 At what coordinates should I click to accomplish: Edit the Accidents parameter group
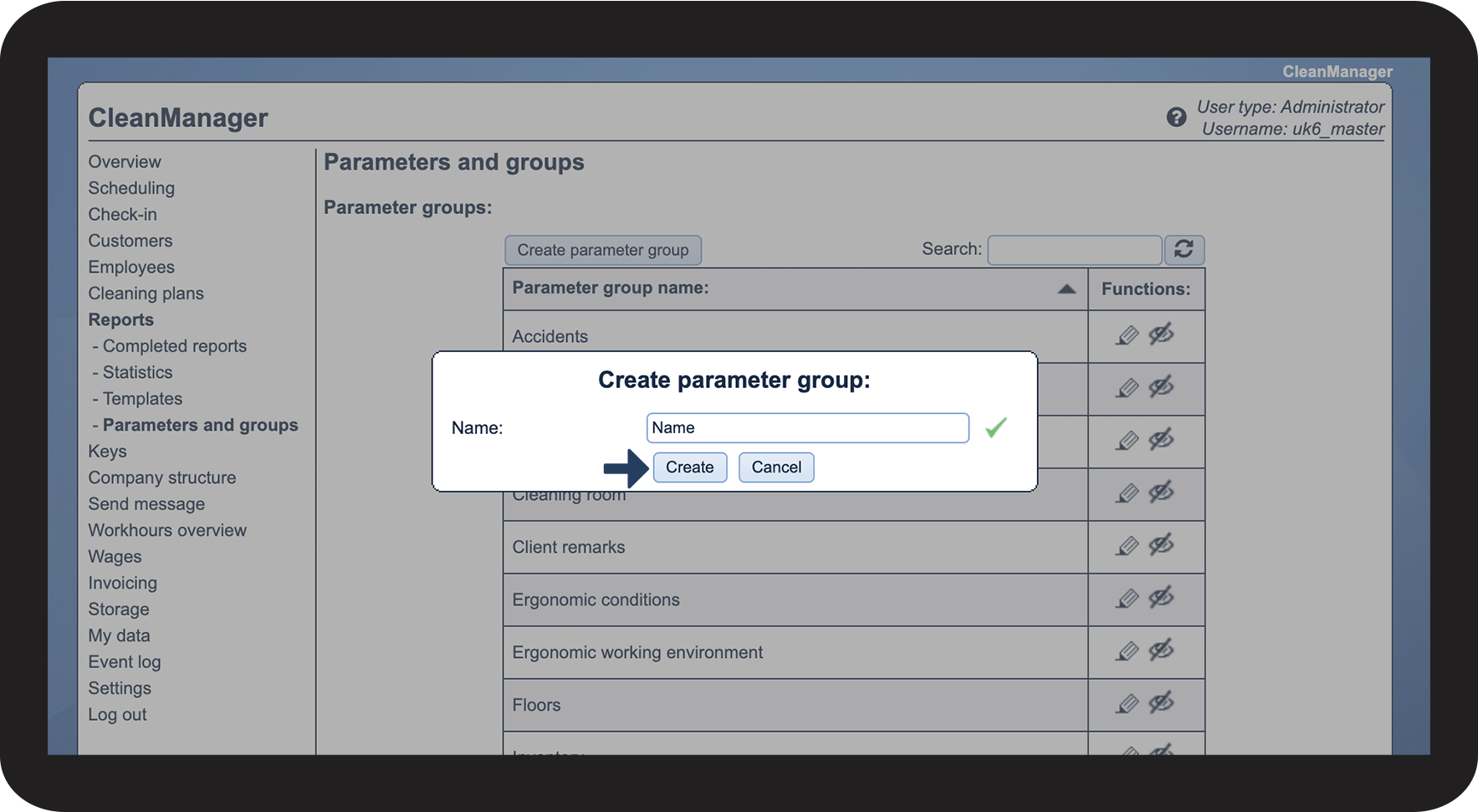click(1128, 335)
